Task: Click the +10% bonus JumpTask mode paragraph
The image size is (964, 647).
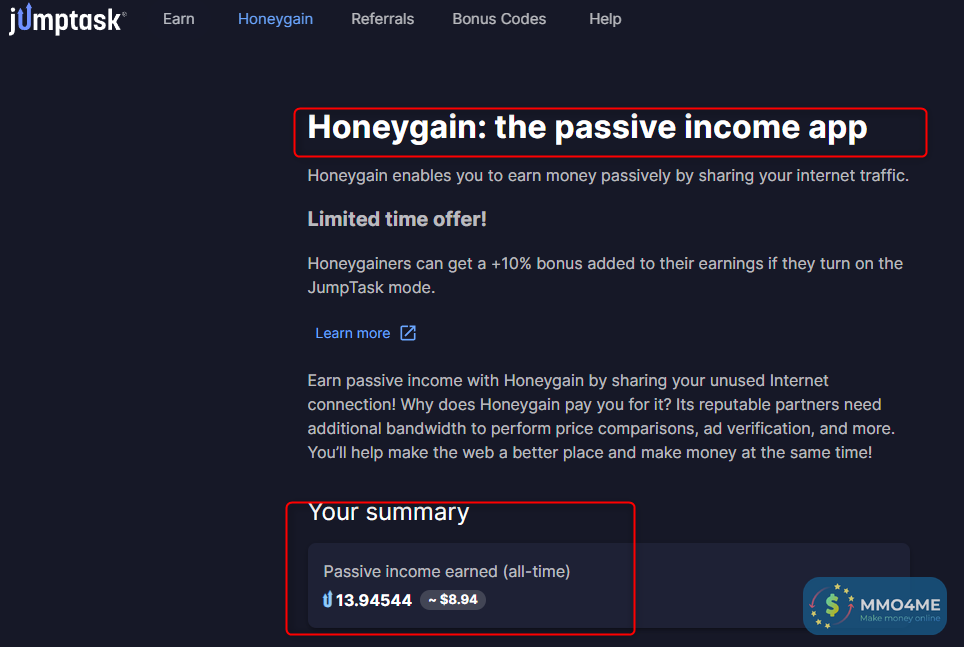Action: click(x=605, y=276)
